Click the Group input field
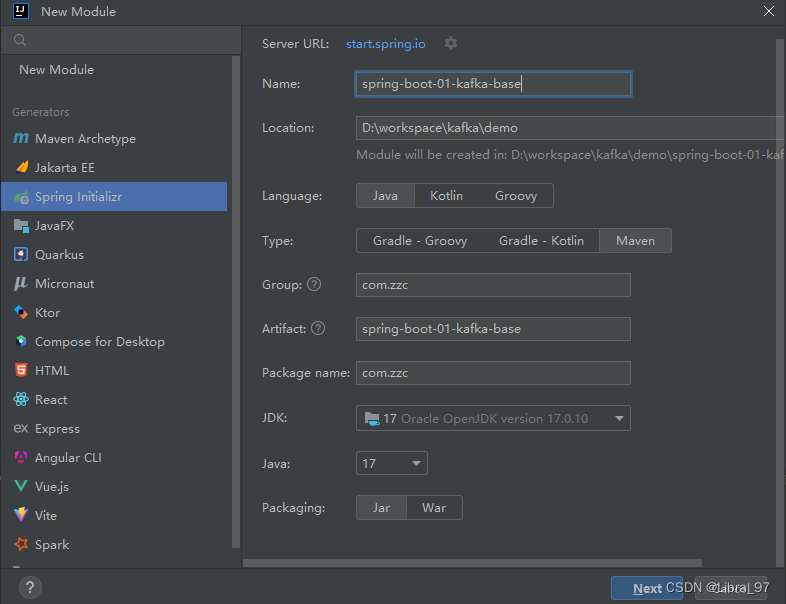Image resolution: width=786 pixels, height=604 pixels. click(x=493, y=285)
